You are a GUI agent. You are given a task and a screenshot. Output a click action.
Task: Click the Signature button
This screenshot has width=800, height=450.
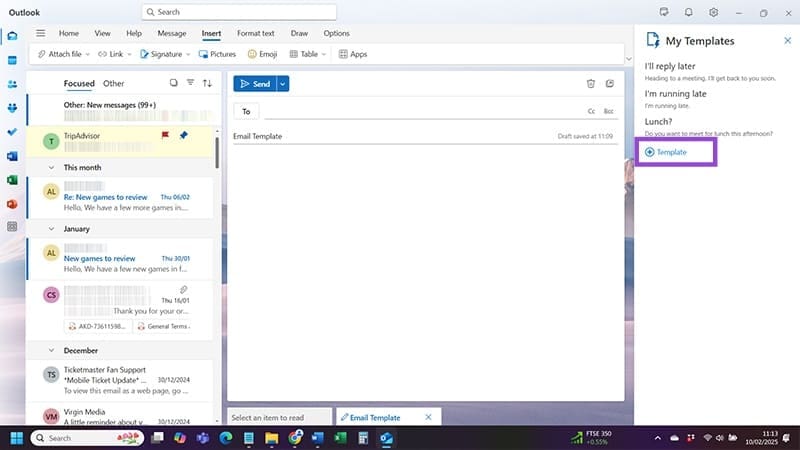(161, 54)
